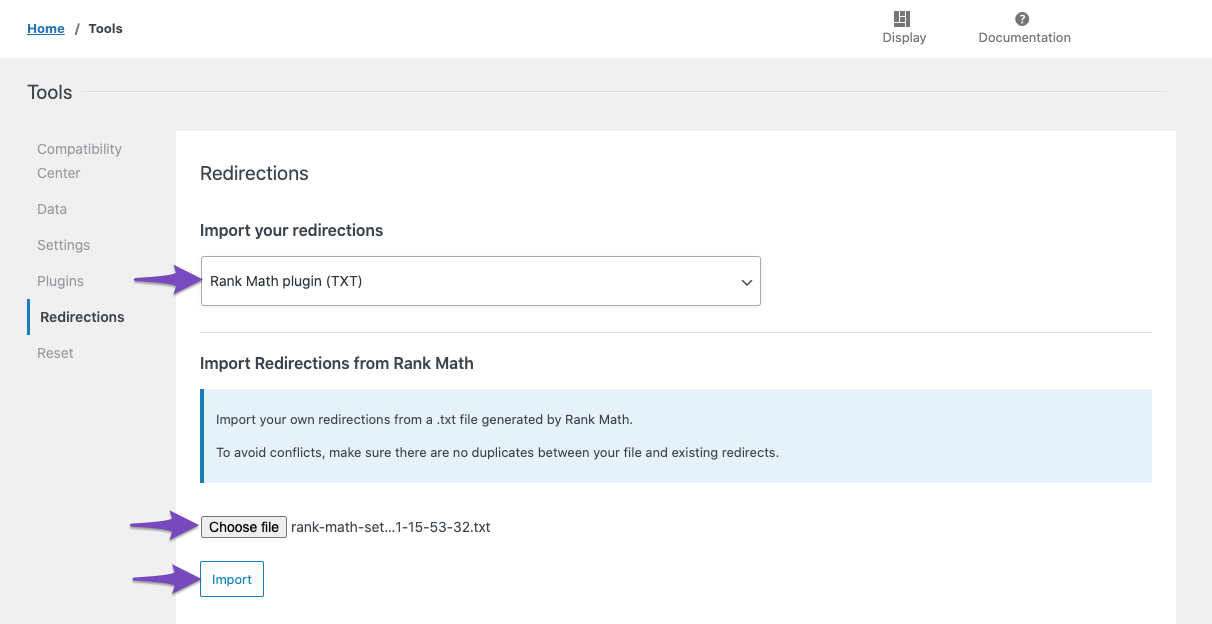The height and width of the screenshot is (624, 1212).
Task: Click the selected file name rank-math-set...txt
Action: [x=391, y=527]
